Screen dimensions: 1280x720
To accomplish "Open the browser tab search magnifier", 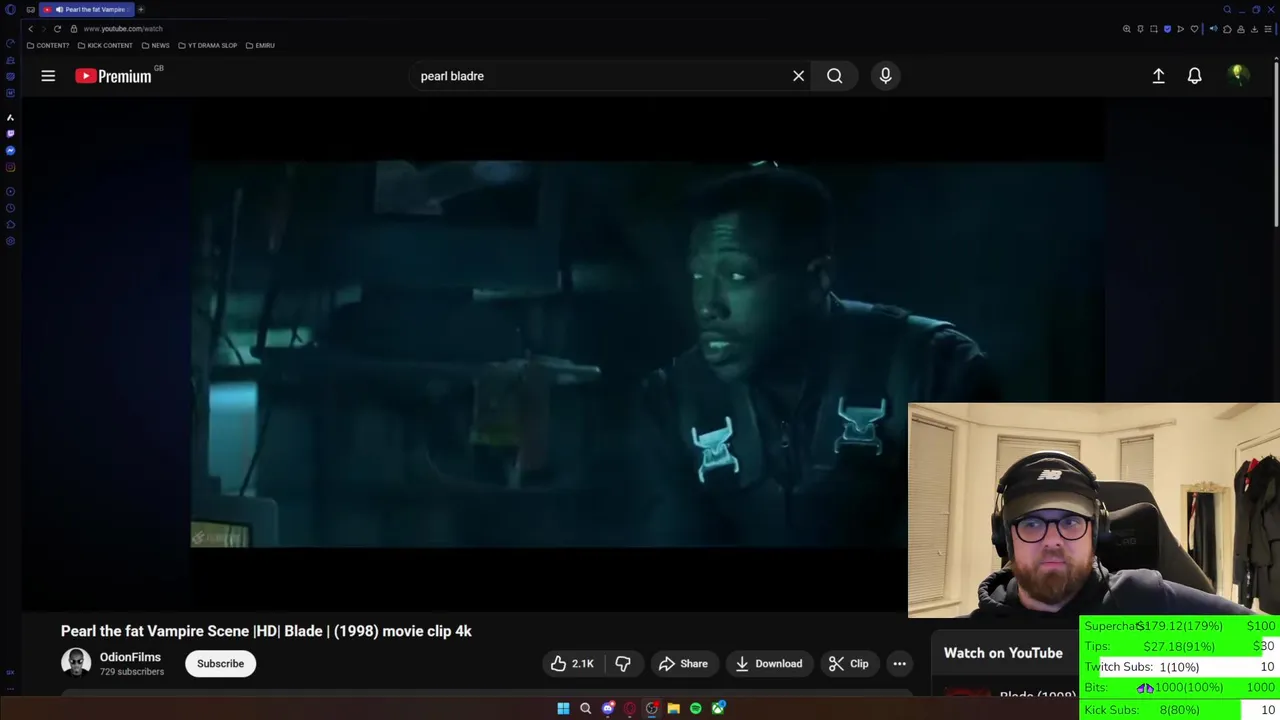I will 1227,9.
